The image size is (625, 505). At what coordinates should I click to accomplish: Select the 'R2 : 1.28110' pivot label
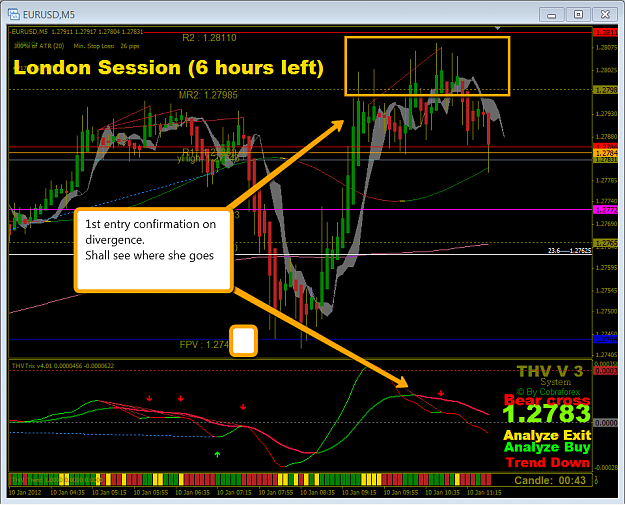click(x=209, y=38)
